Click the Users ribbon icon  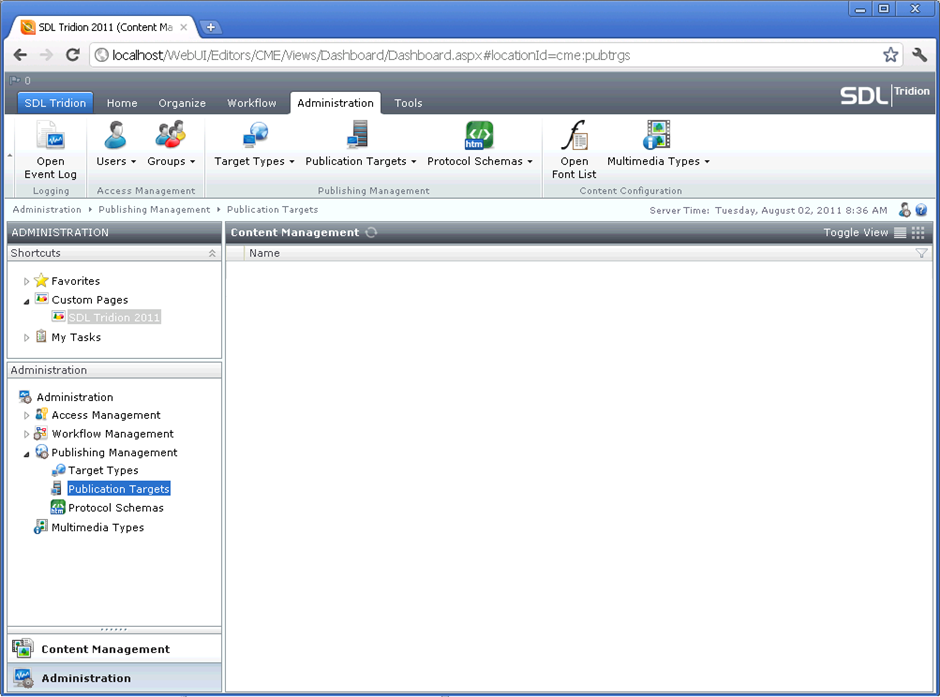click(115, 136)
